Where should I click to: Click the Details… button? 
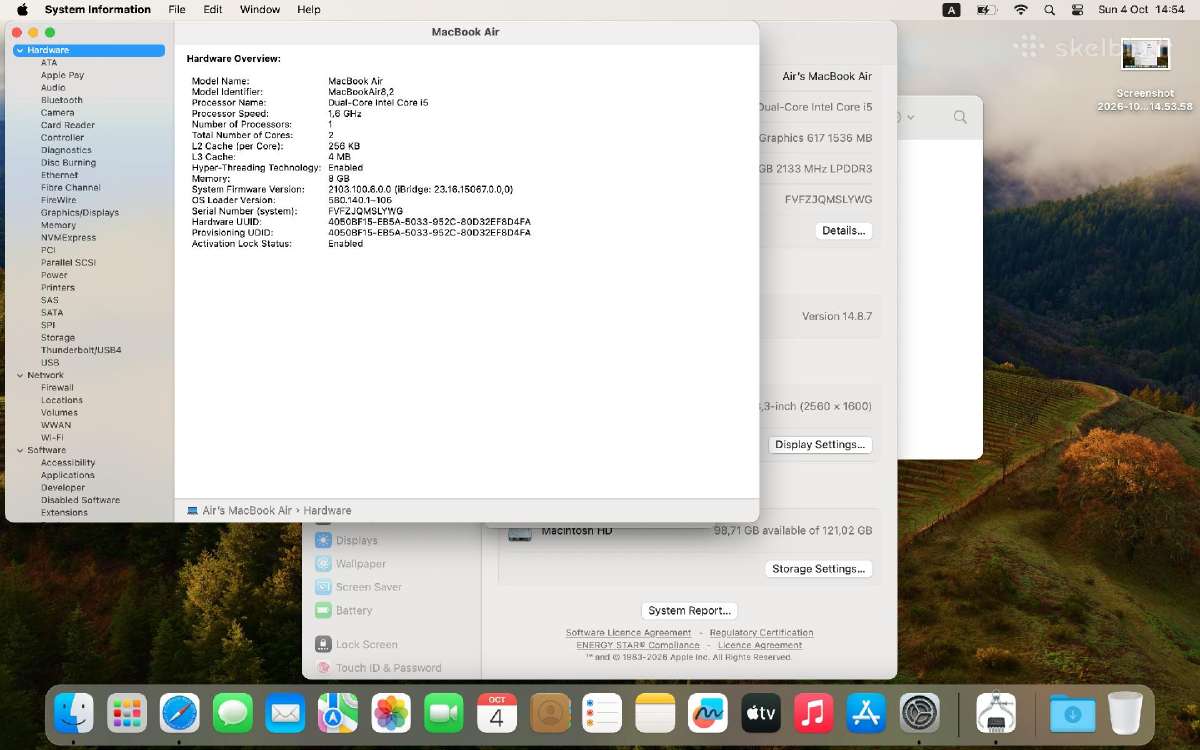[843, 230]
